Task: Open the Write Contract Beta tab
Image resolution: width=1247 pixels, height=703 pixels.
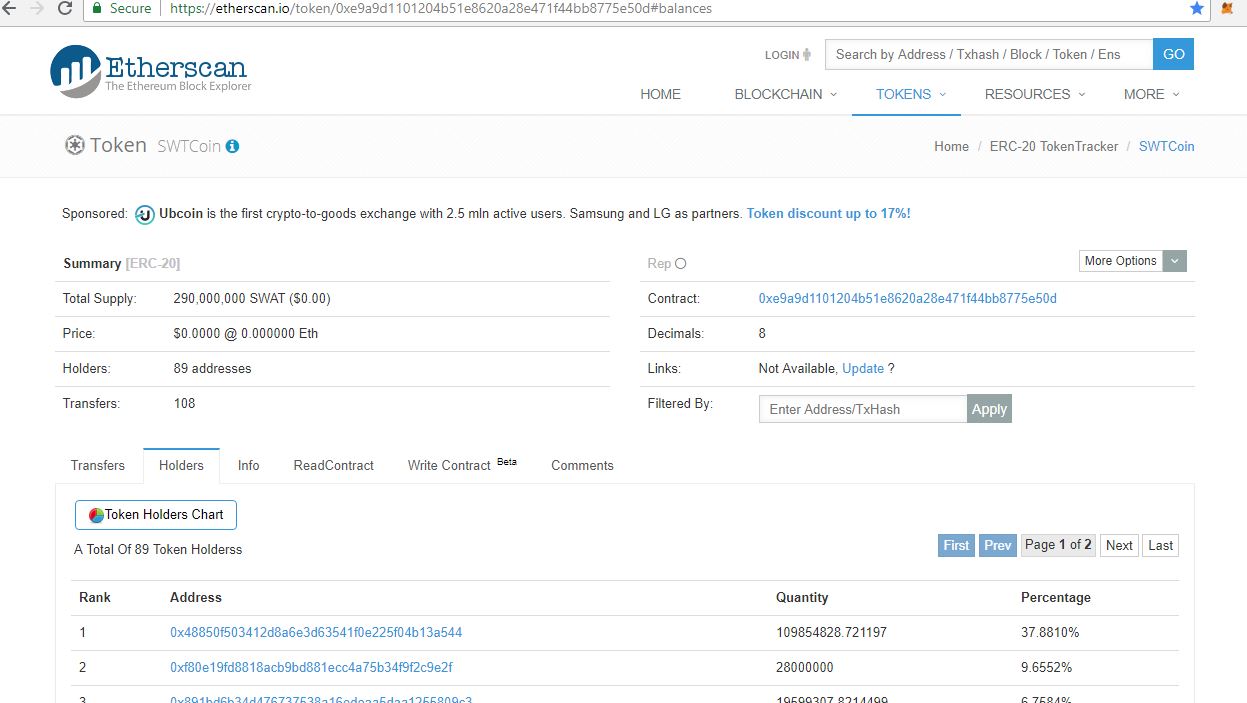Action: (x=462, y=465)
